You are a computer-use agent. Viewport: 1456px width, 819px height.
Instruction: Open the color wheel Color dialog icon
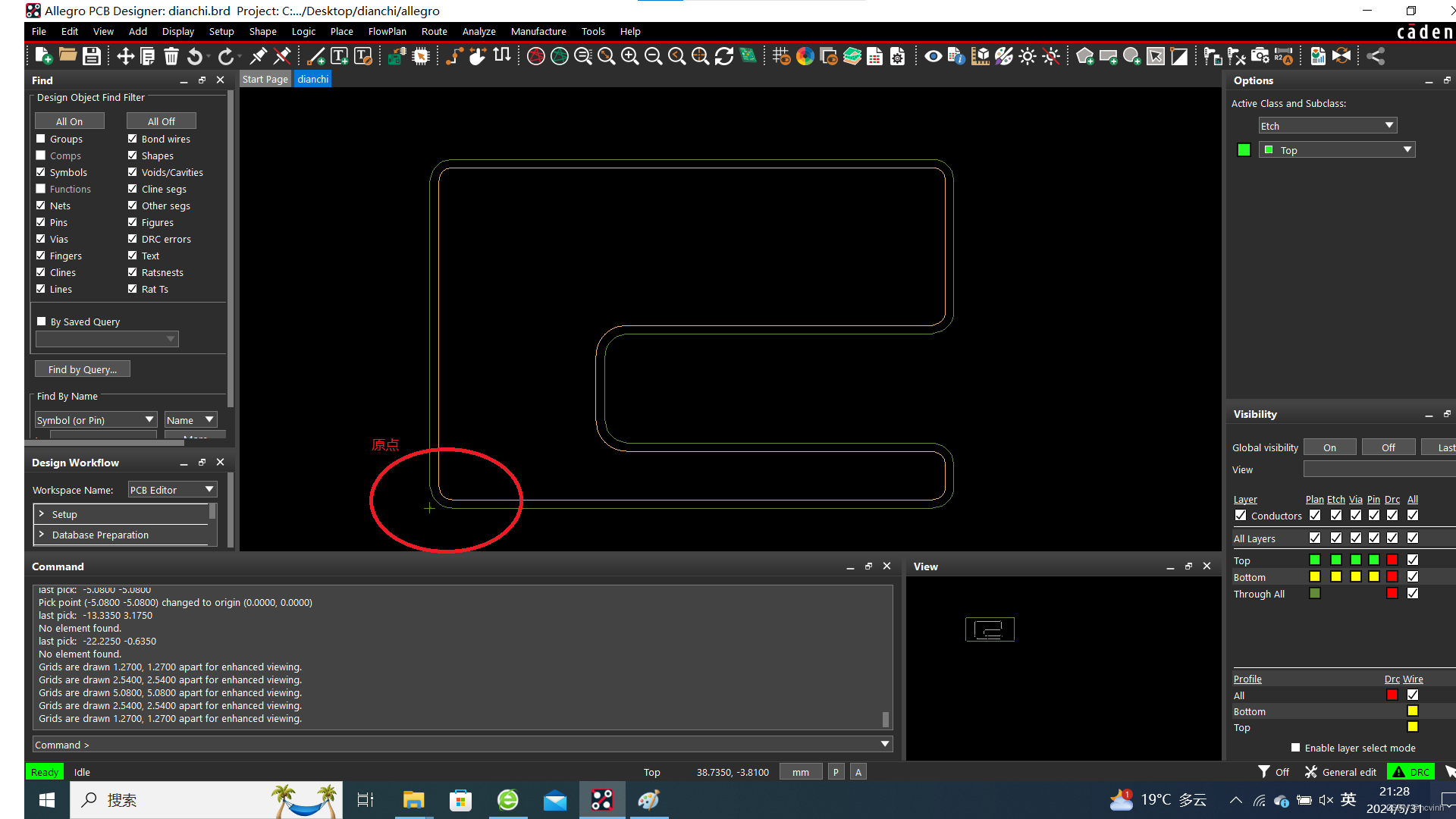coord(805,56)
